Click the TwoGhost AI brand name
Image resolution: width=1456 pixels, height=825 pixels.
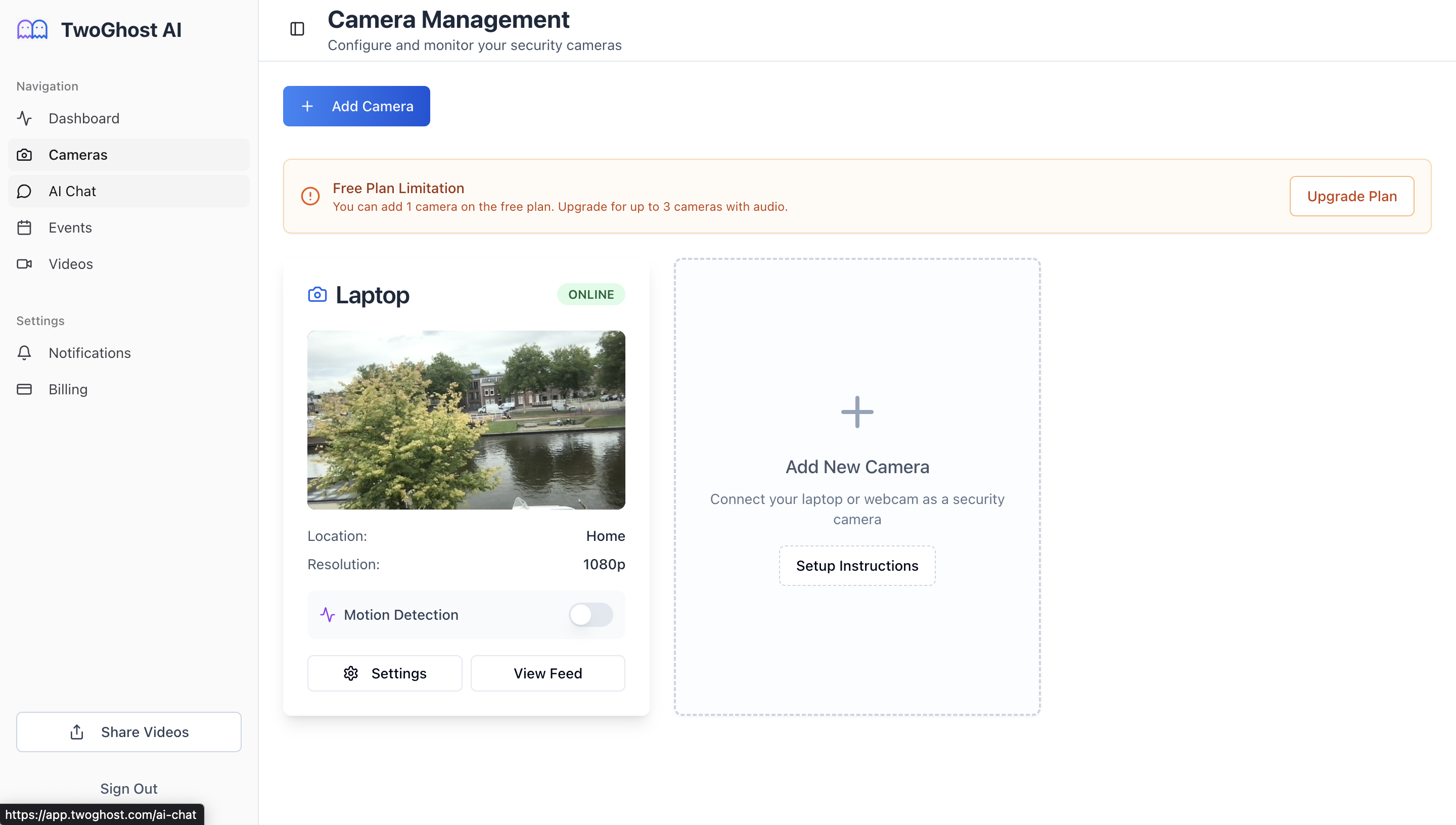[121, 30]
